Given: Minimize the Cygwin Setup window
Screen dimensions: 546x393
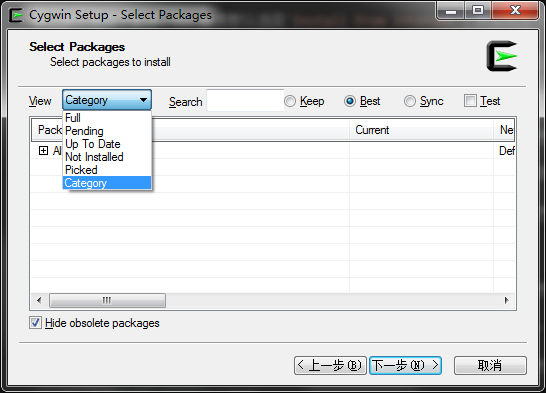Looking at the screenshot, I should point(451,11).
